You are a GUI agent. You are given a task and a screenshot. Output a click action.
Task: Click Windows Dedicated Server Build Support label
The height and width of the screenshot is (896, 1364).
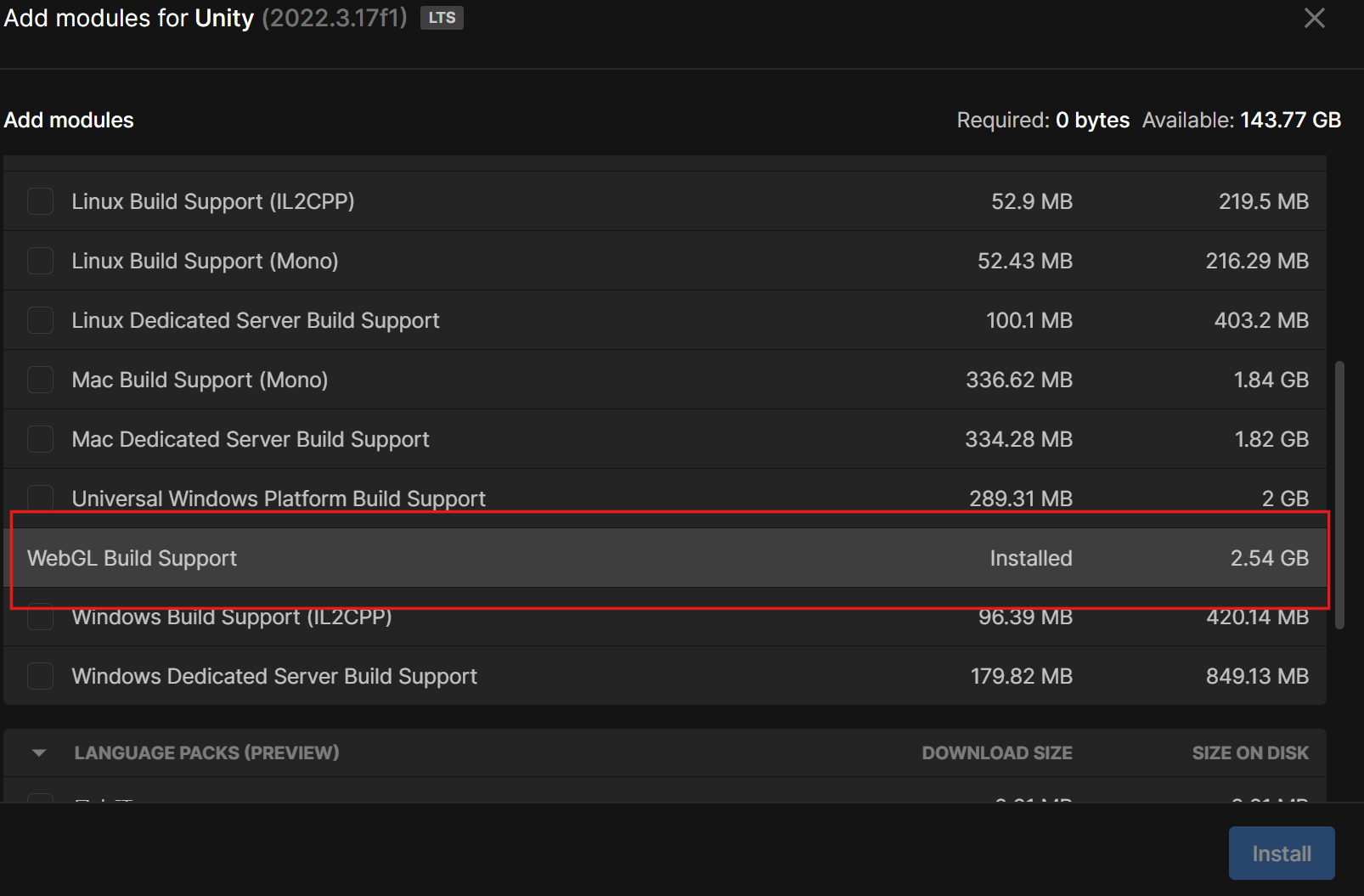(274, 676)
